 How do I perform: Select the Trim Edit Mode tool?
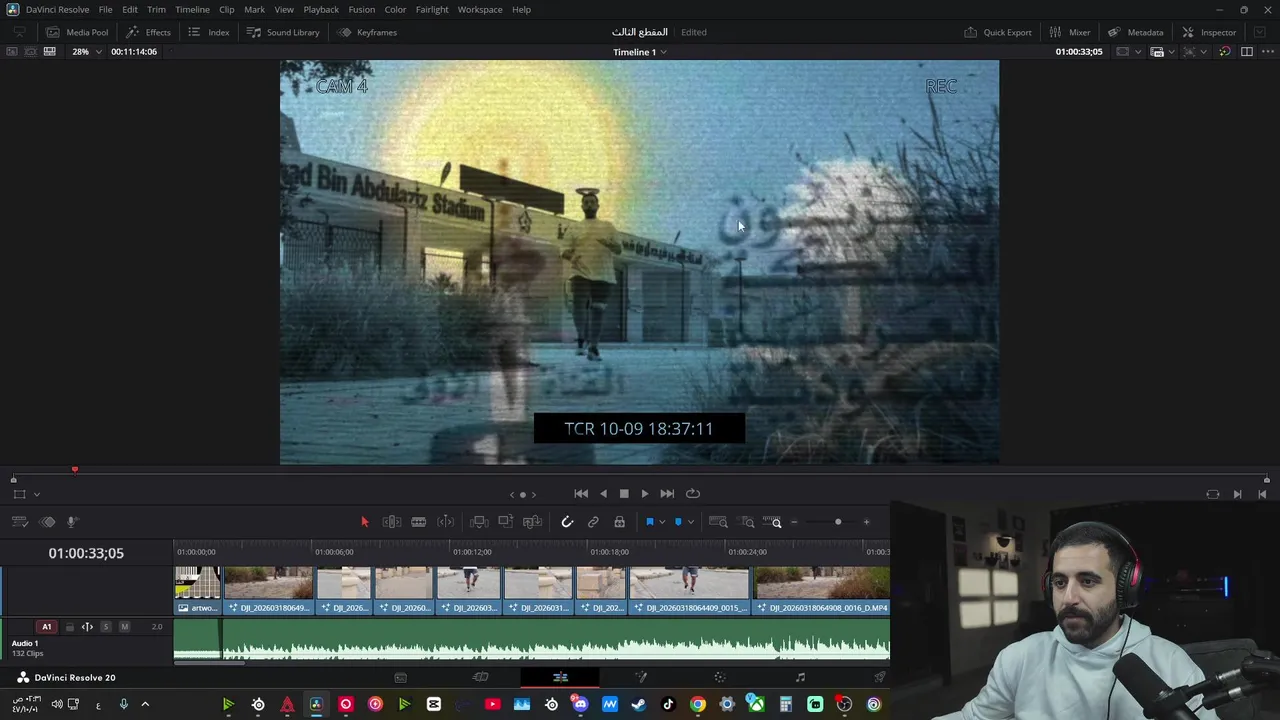(x=392, y=522)
